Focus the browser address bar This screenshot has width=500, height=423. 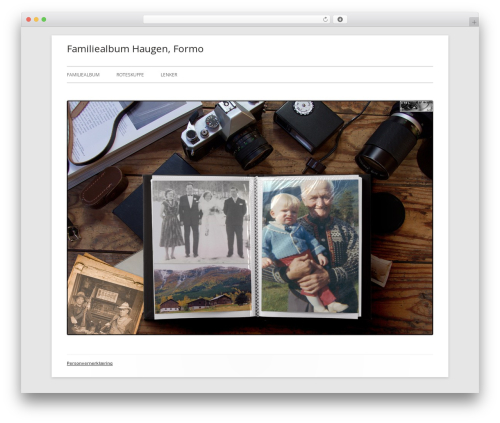pyautogui.click(x=237, y=20)
